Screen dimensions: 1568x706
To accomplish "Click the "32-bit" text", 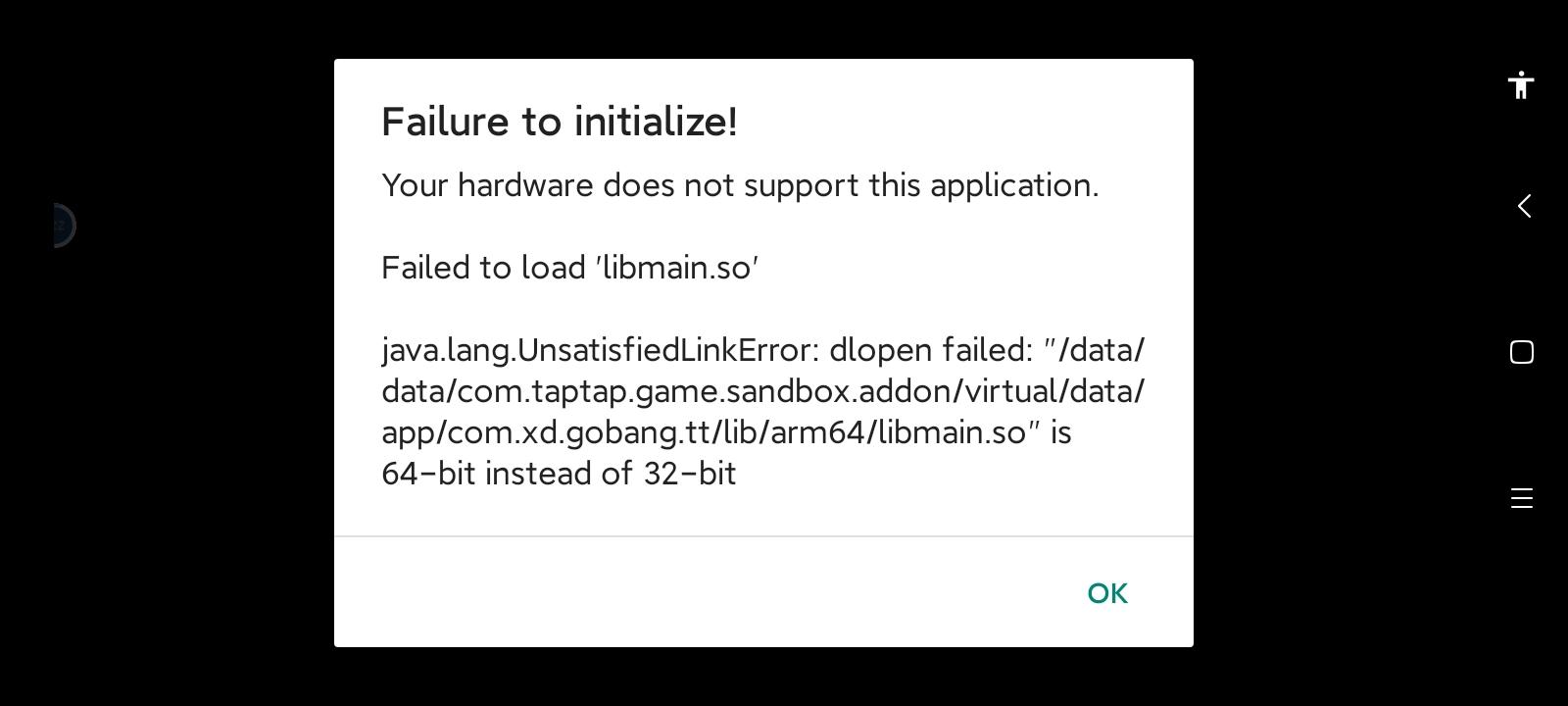I will (690, 474).
